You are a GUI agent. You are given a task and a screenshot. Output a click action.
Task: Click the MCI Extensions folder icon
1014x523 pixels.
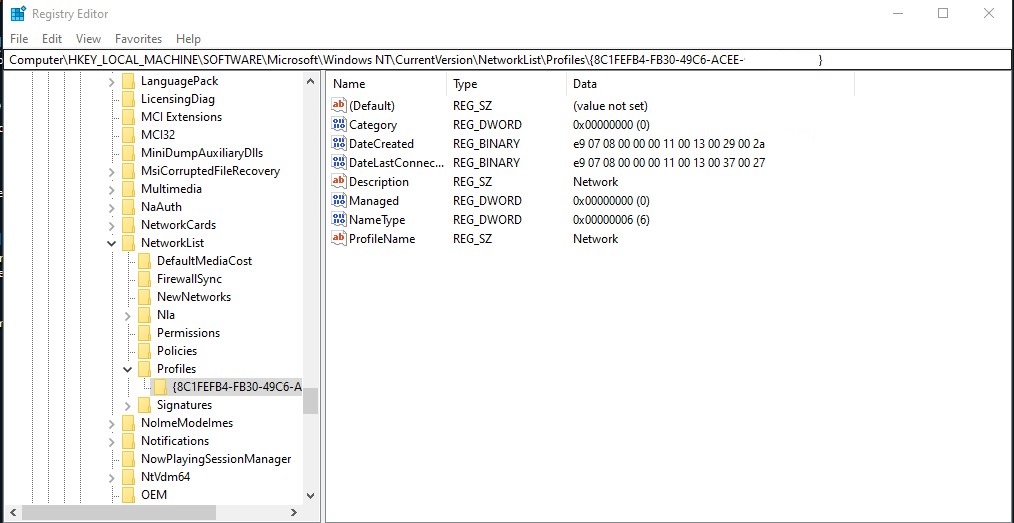tap(128, 117)
